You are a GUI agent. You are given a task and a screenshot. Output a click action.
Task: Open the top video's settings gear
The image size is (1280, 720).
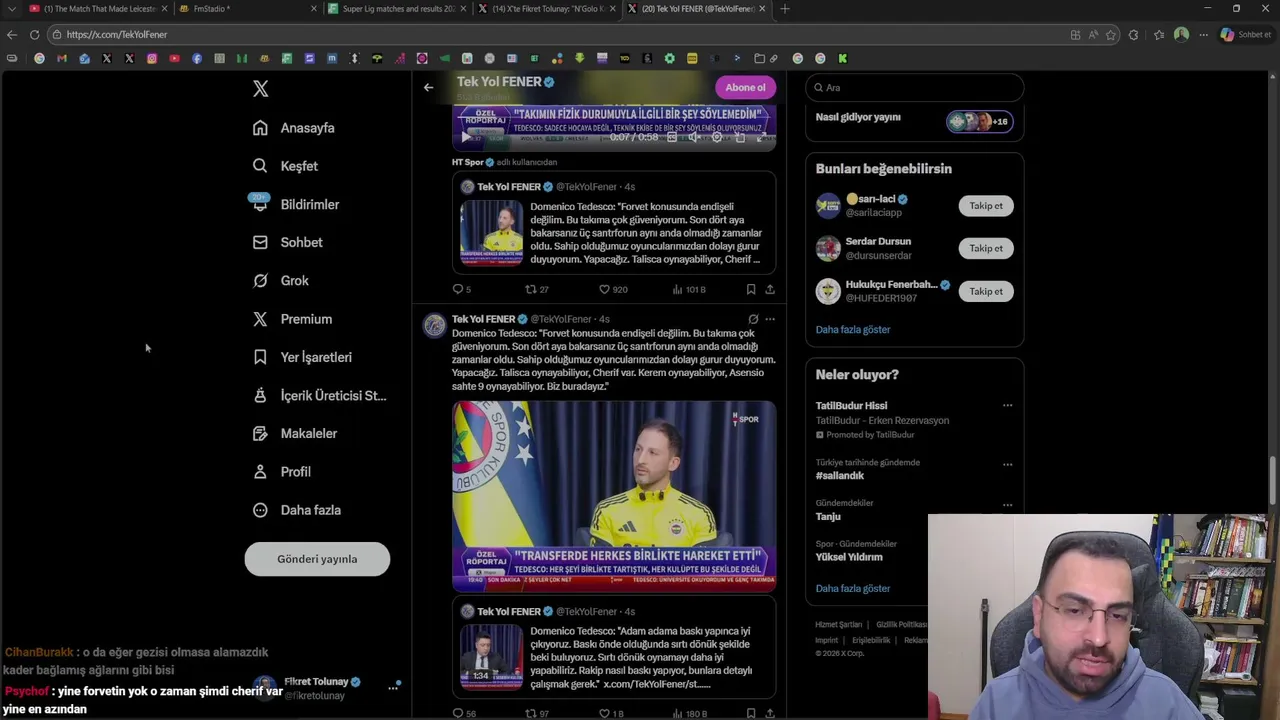(716, 138)
